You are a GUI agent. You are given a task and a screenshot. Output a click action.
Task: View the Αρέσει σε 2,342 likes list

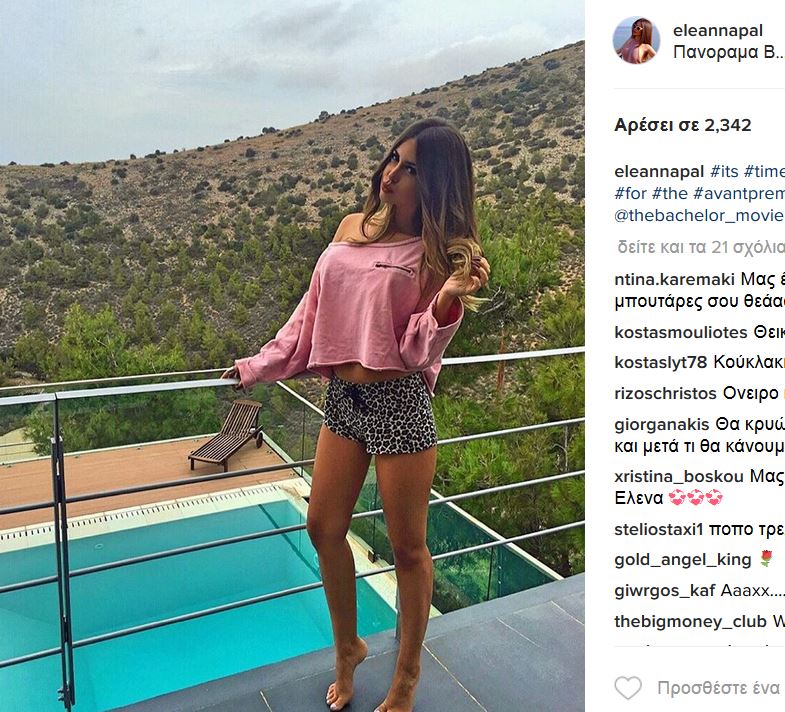[683, 125]
